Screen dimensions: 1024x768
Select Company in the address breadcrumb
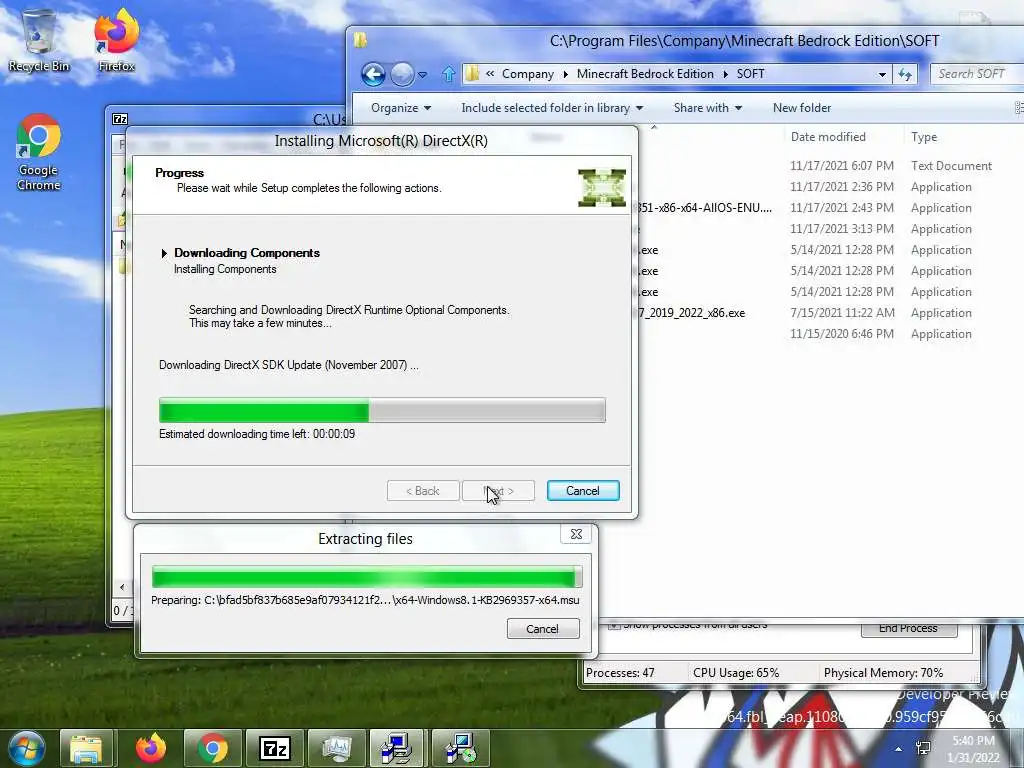[528, 74]
